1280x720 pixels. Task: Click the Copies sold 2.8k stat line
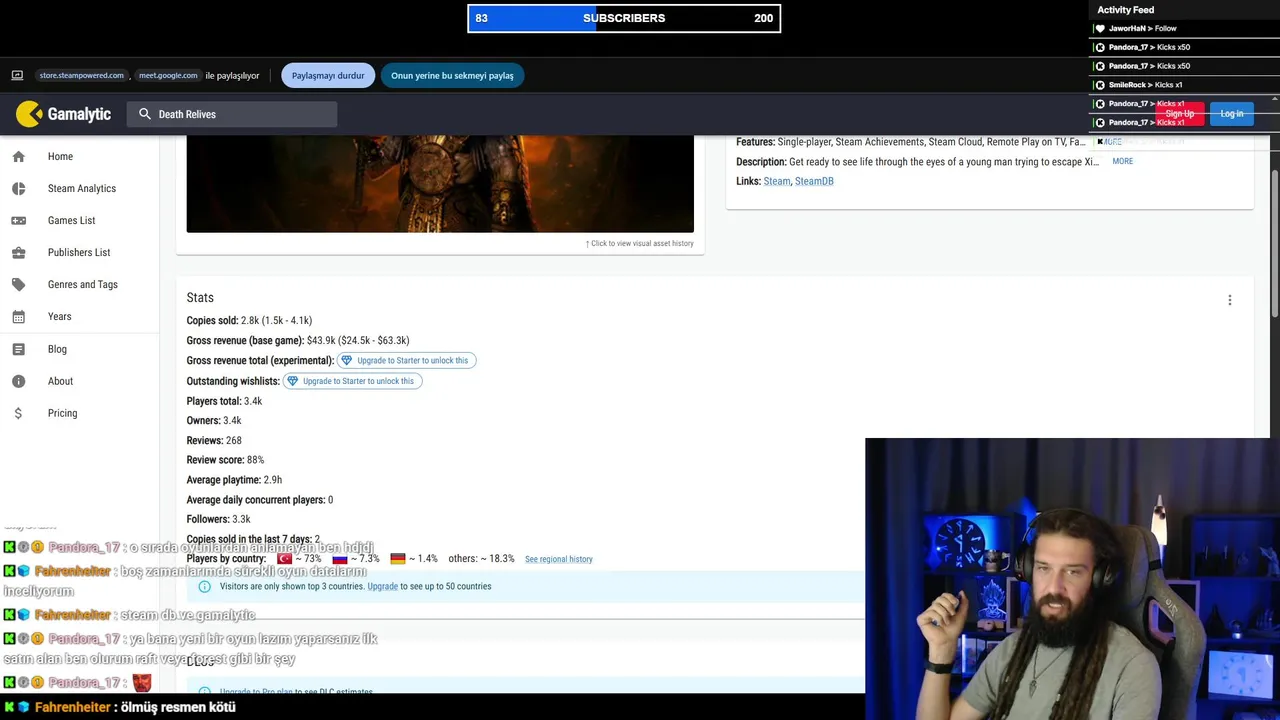click(249, 320)
